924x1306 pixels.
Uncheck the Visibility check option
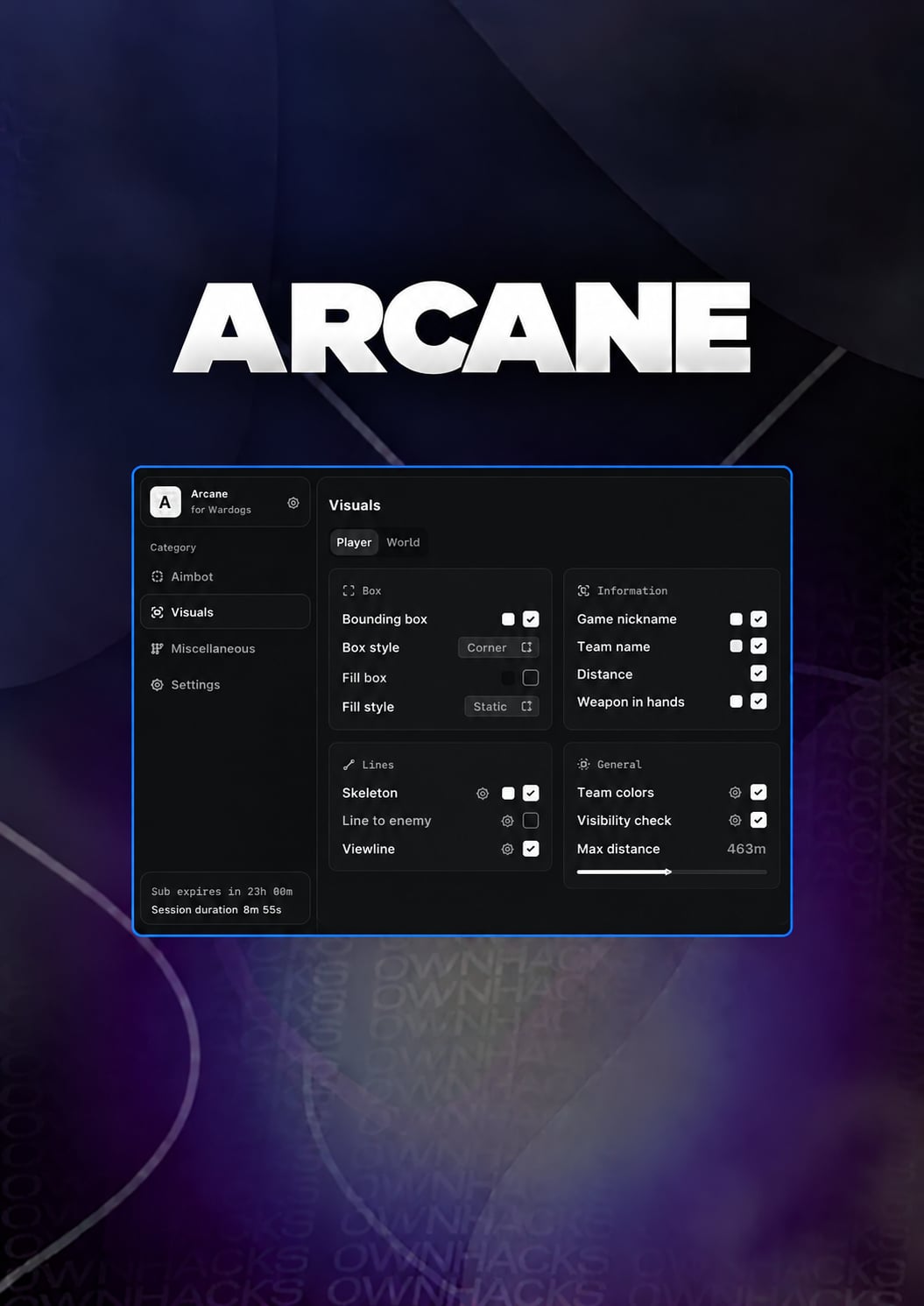point(758,821)
